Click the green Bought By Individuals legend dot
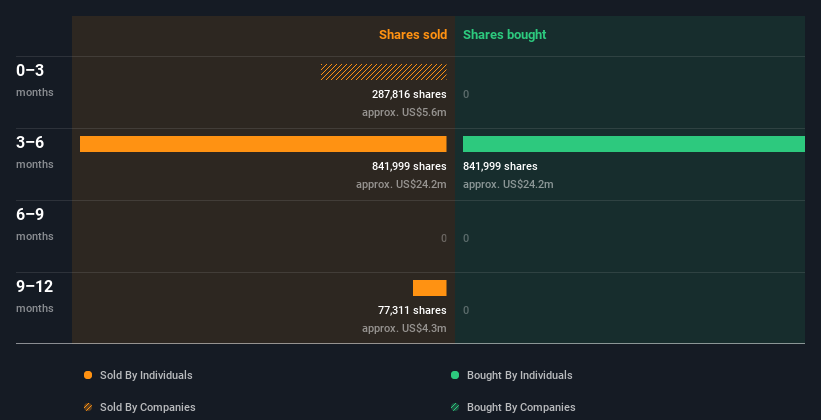Screen dimensions: 821x420 pos(455,375)
